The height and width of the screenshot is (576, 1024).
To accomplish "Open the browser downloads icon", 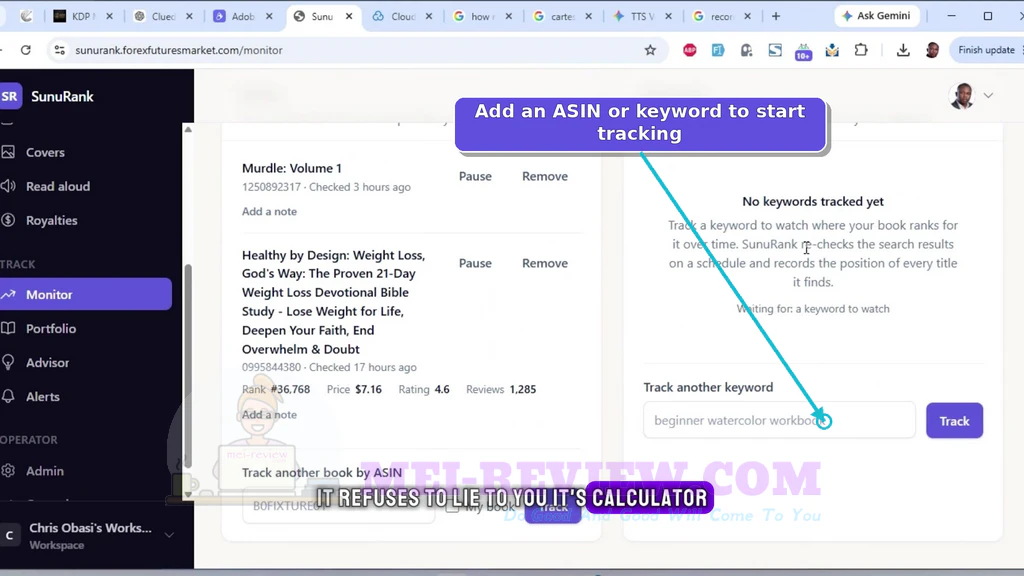I will point(903,50).
